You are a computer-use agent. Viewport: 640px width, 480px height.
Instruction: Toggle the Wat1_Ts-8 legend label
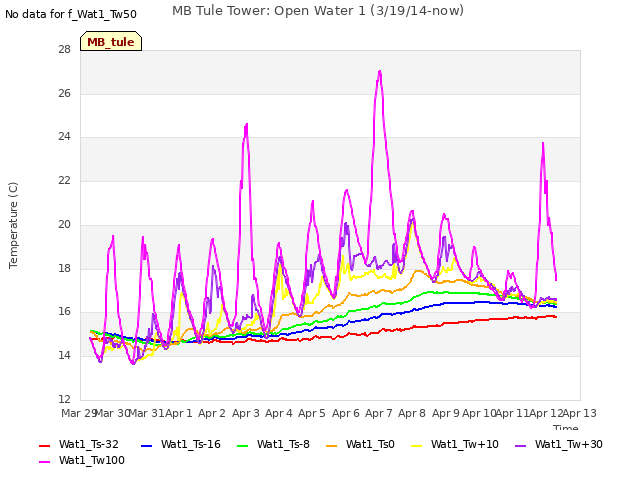(x=283, y=444)
